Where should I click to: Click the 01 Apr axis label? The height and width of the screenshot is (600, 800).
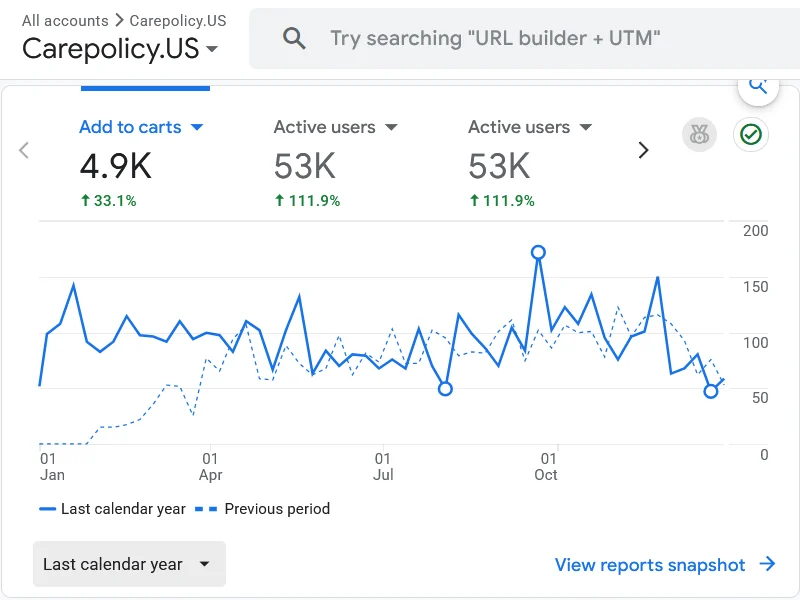pos(210,467)
